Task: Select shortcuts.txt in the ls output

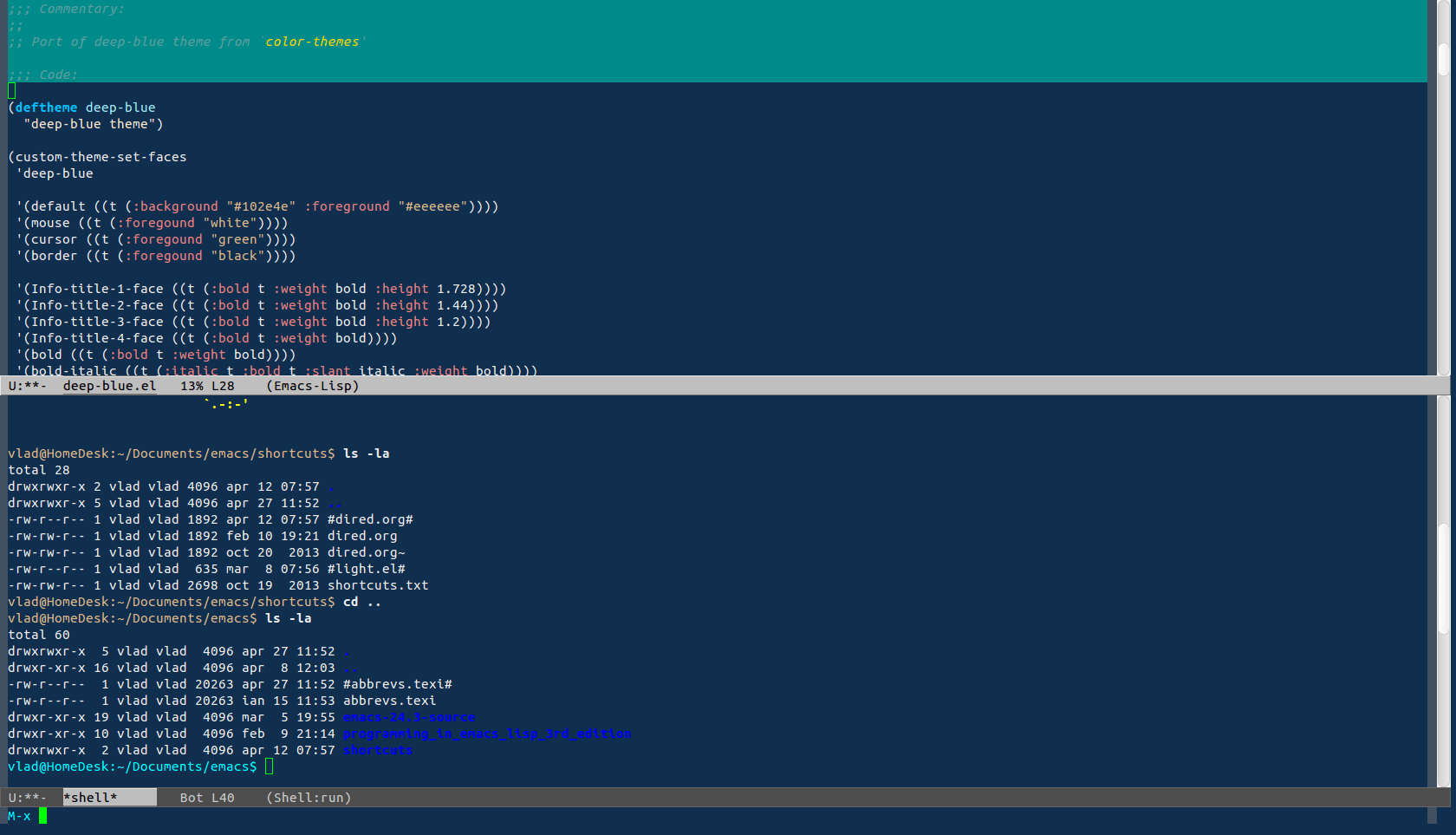Action: click(378, 585)
